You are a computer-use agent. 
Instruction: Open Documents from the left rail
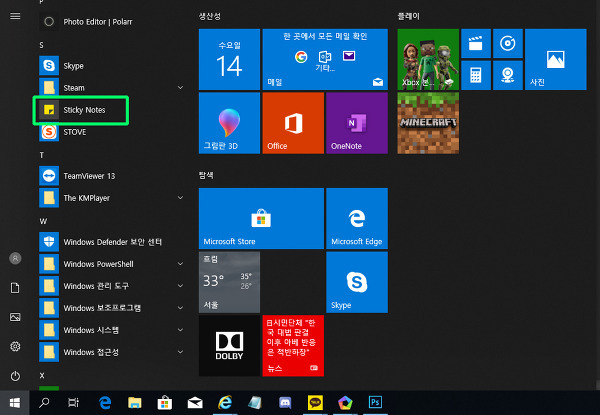15,288
